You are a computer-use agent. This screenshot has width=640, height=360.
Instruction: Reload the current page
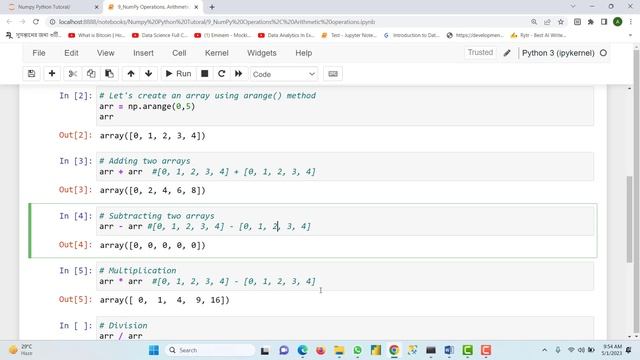point(36,22)
